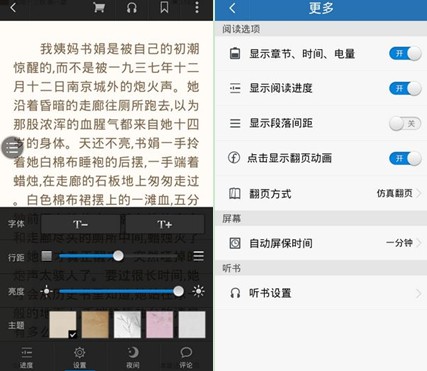Viewport: 427px width, 371px height.
Task: Select the 设置 tab in bottom bar
Action: click(80, 357)
